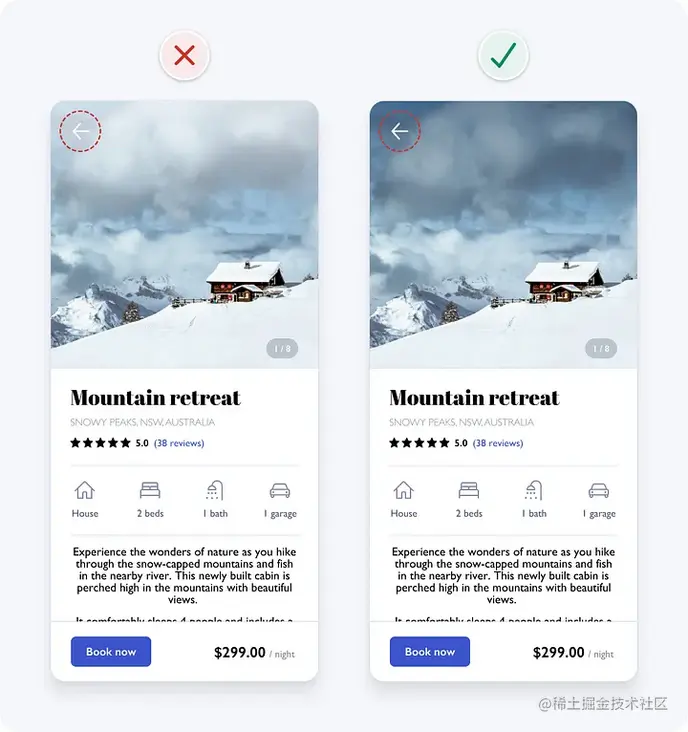Click 1/8 photo counter on right image
Image resolution: width=688 pixels, height=732 pixels.
point(601,348)
